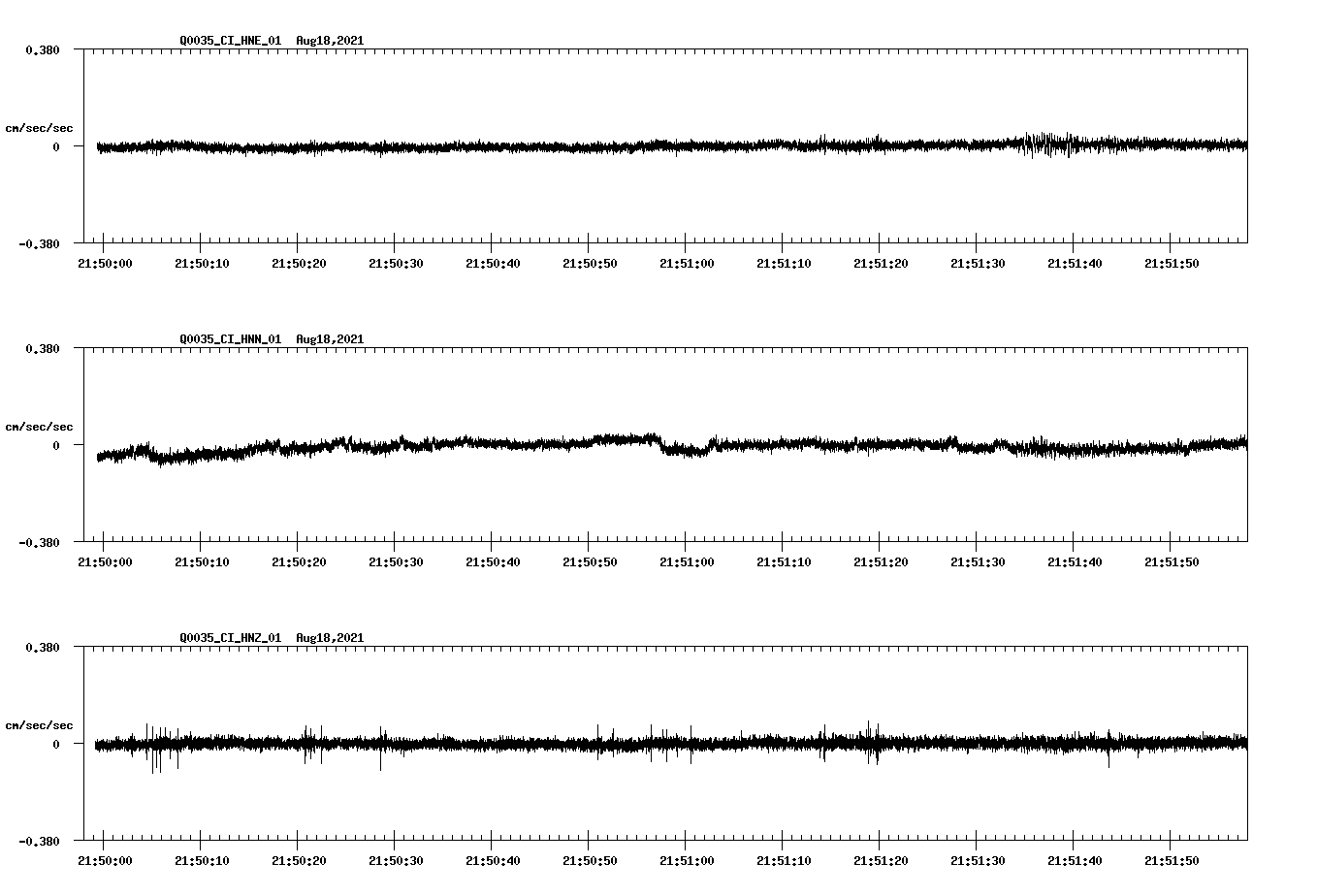Click 21:51:30 time label under HNN plot
Image resolution: width=1317 pixels, height=896 pixels.
click(978, 562)
